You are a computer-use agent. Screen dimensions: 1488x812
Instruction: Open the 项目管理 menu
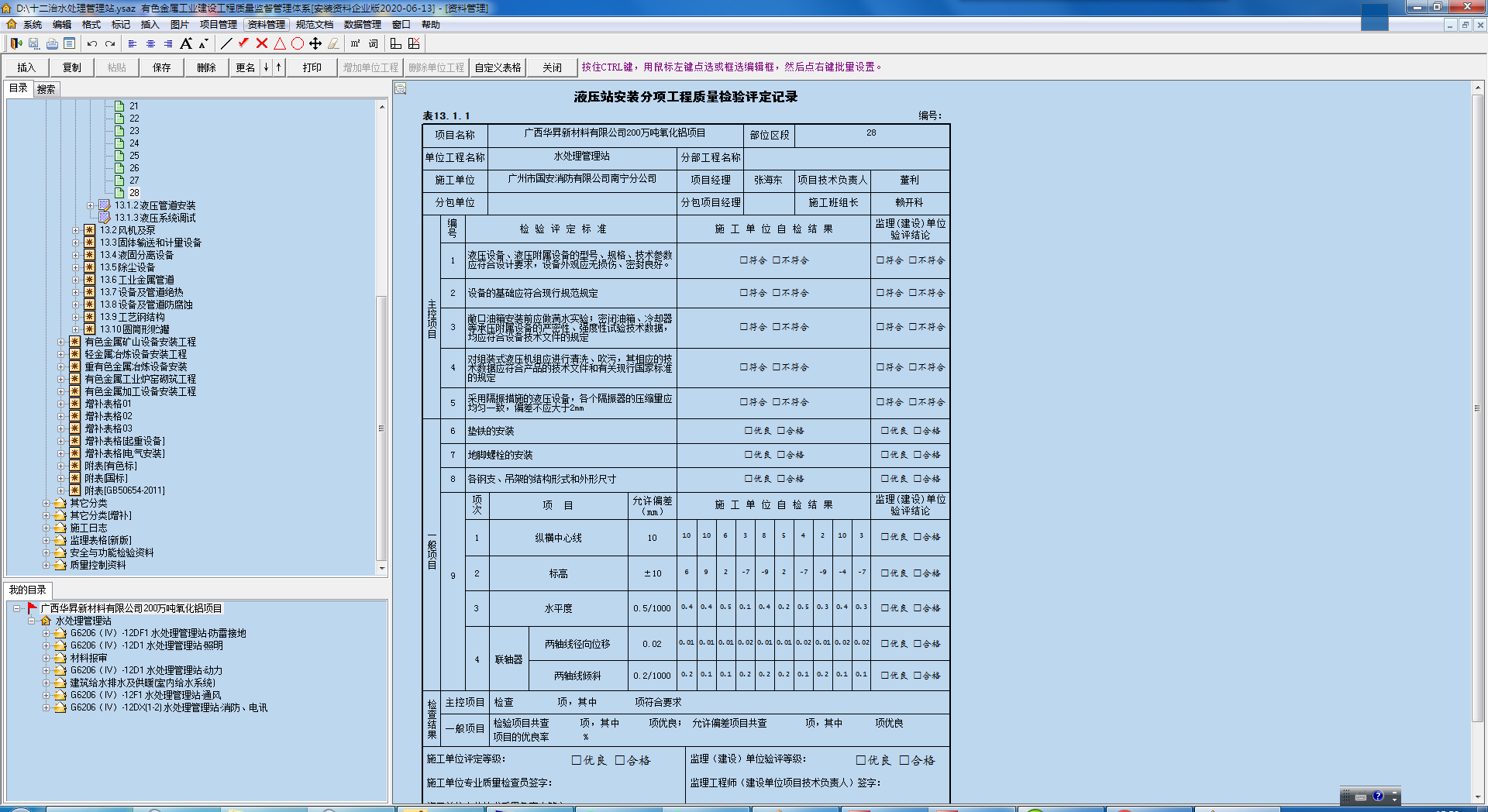coord(218,25)
